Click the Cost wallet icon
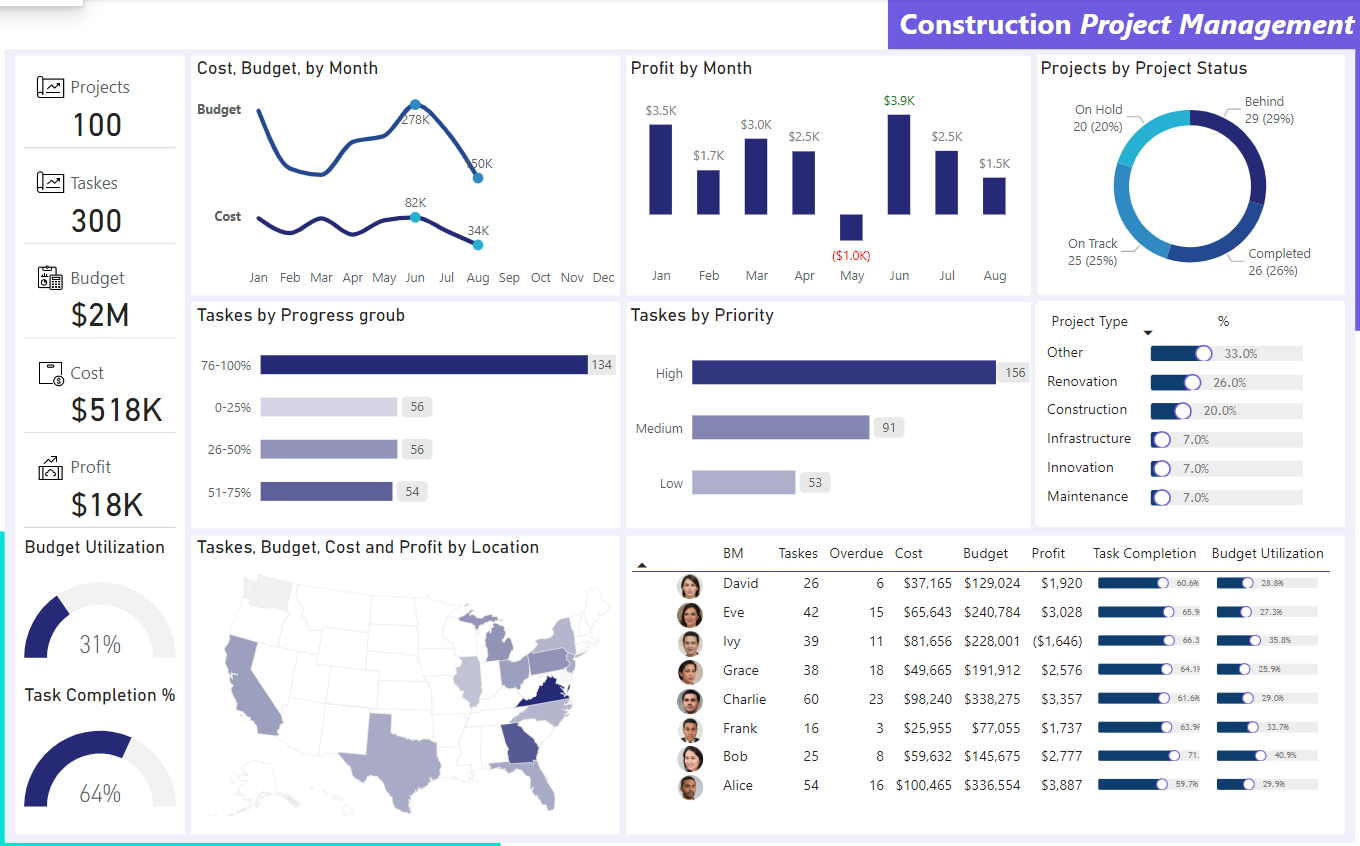1360x846 pixels. click(x=51, y=373)
